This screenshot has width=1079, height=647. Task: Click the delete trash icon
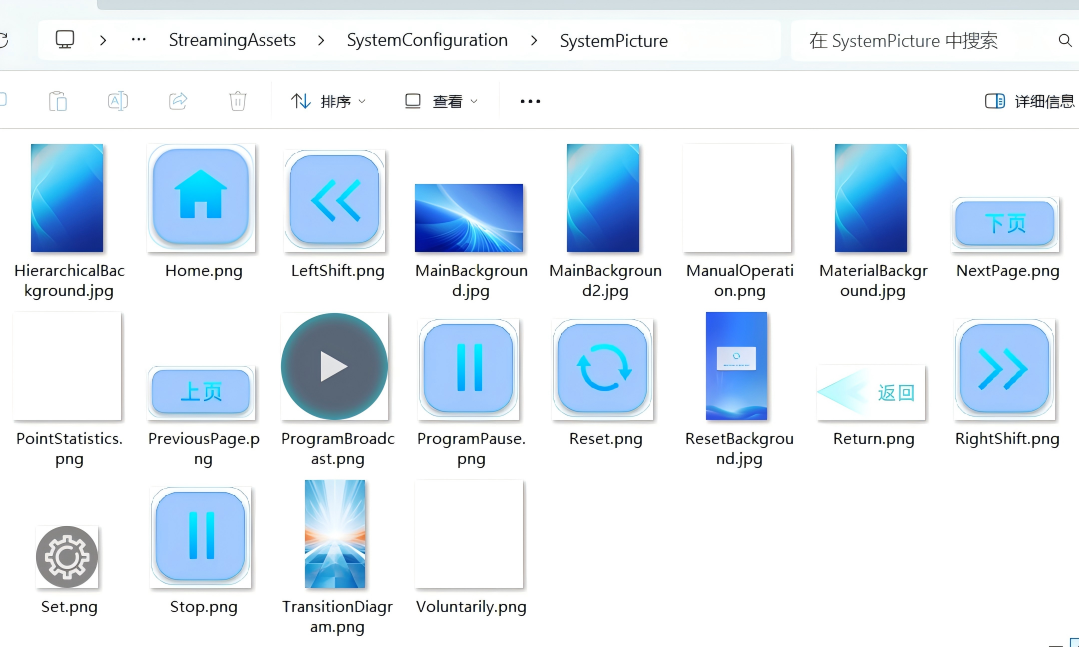[238, 101]
